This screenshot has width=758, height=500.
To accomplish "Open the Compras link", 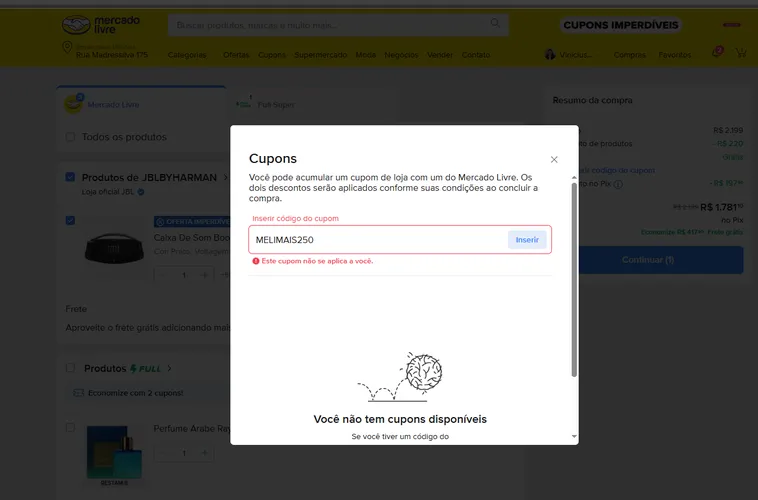I will click(x=629, y=55).
